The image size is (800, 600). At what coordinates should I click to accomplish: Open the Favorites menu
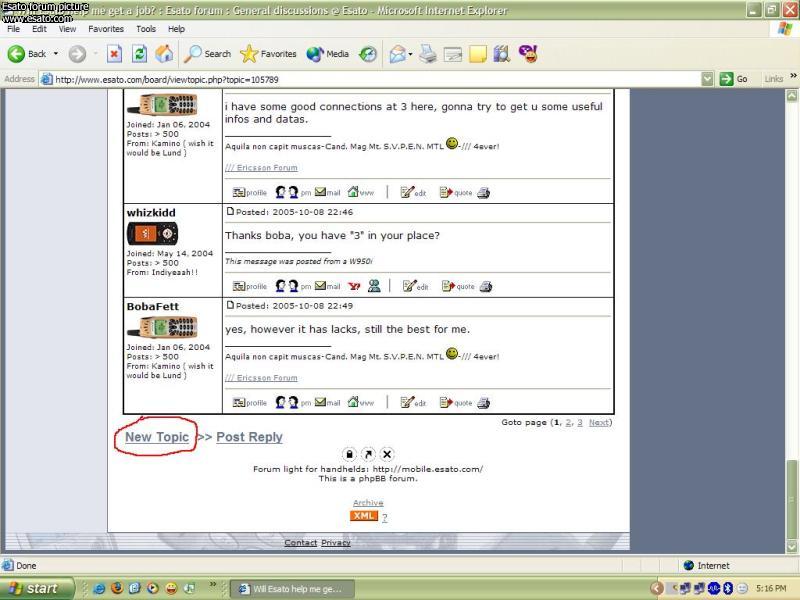tap(106, 29)
